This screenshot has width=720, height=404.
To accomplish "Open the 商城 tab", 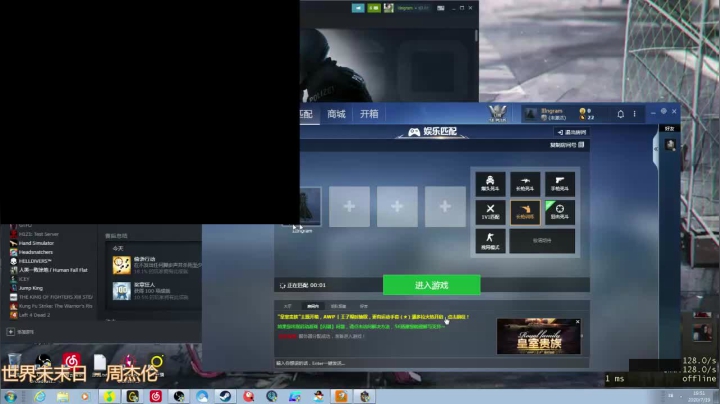I will [336, 114].
